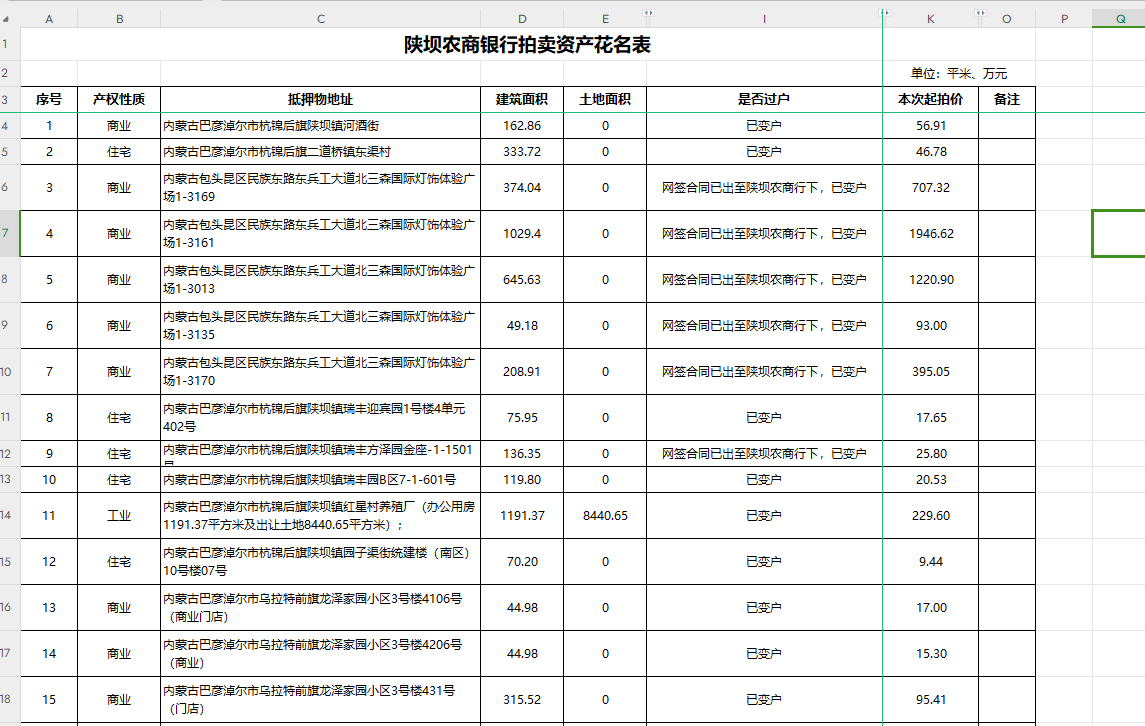Viewport: 1145px width, 726px height.
Task: Click starting price 56.91
Action: [930, 126]
